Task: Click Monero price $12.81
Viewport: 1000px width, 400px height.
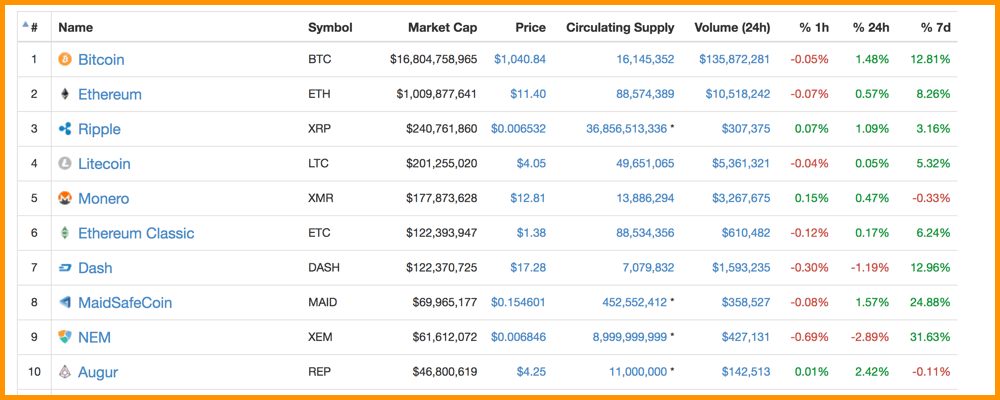Action: (x=528, y=198)
